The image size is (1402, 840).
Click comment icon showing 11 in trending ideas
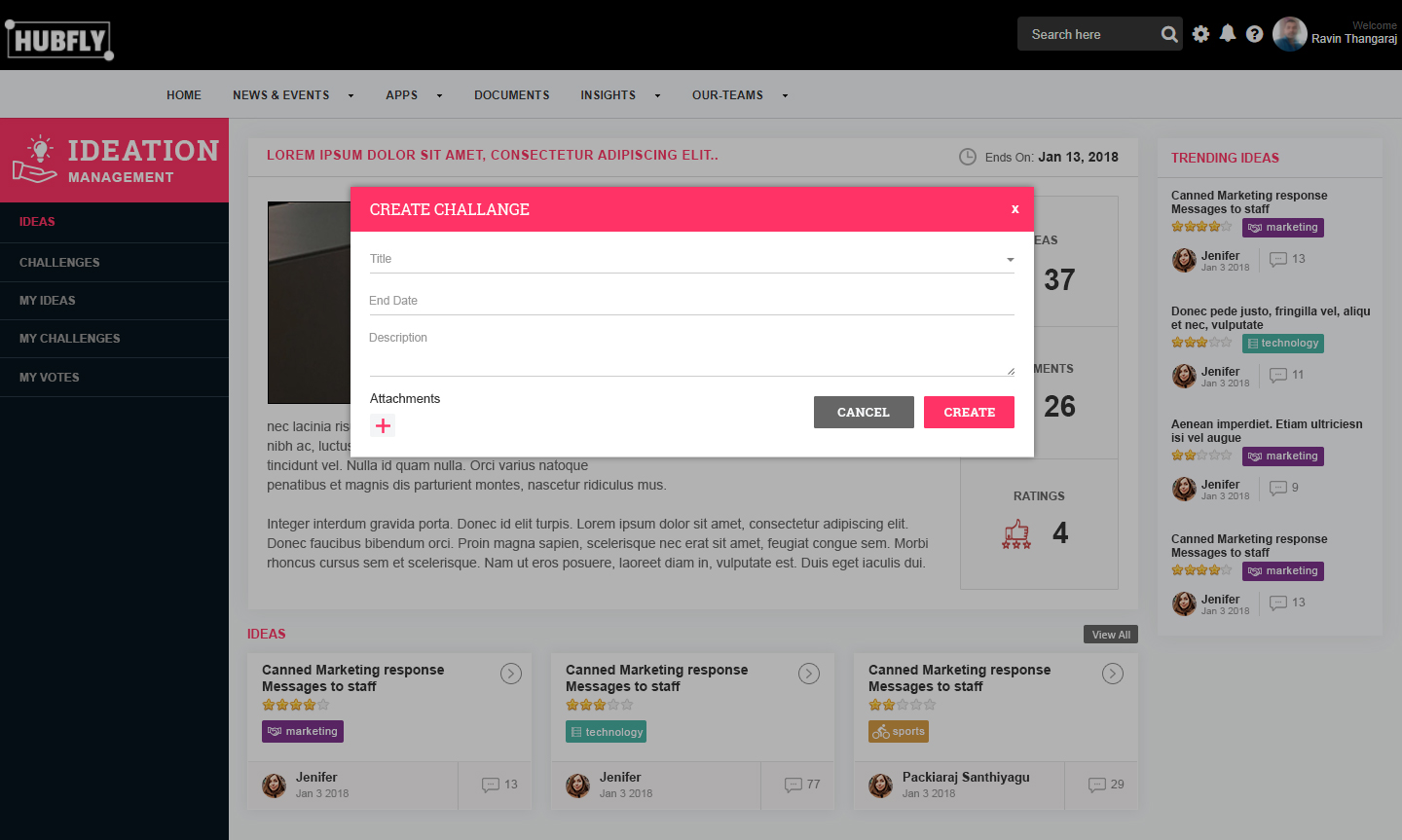(x=1278, y=375)
